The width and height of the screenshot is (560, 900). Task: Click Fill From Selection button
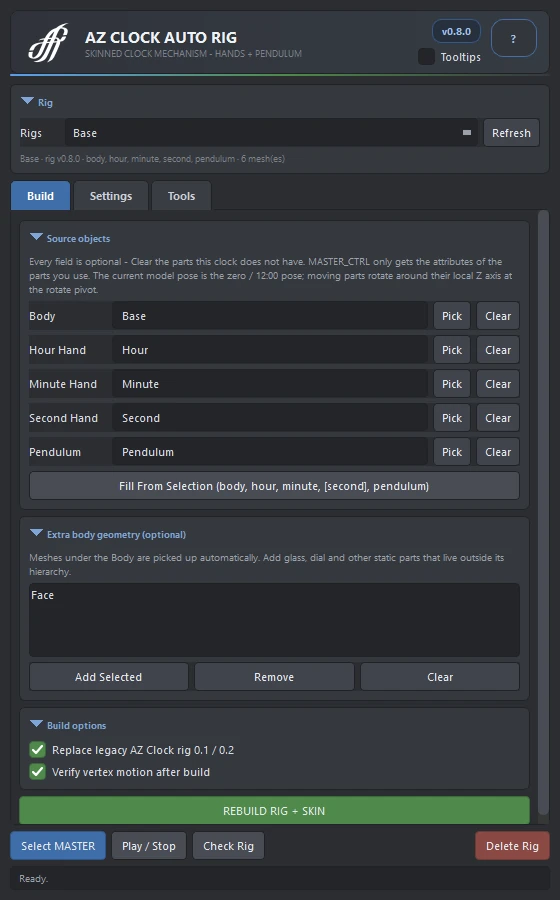(274, 486)
